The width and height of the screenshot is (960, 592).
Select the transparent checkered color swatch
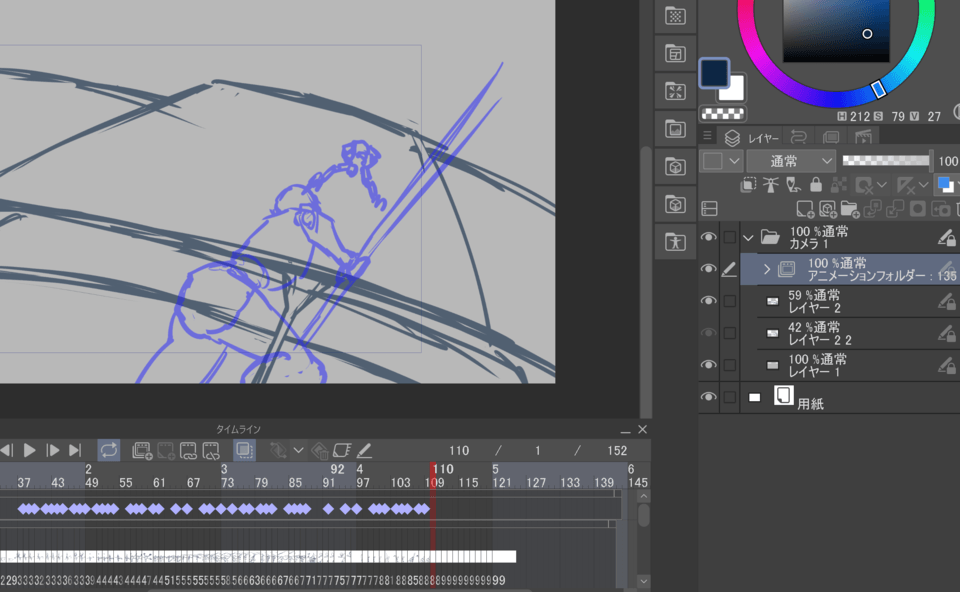click(x=723, y=114)
